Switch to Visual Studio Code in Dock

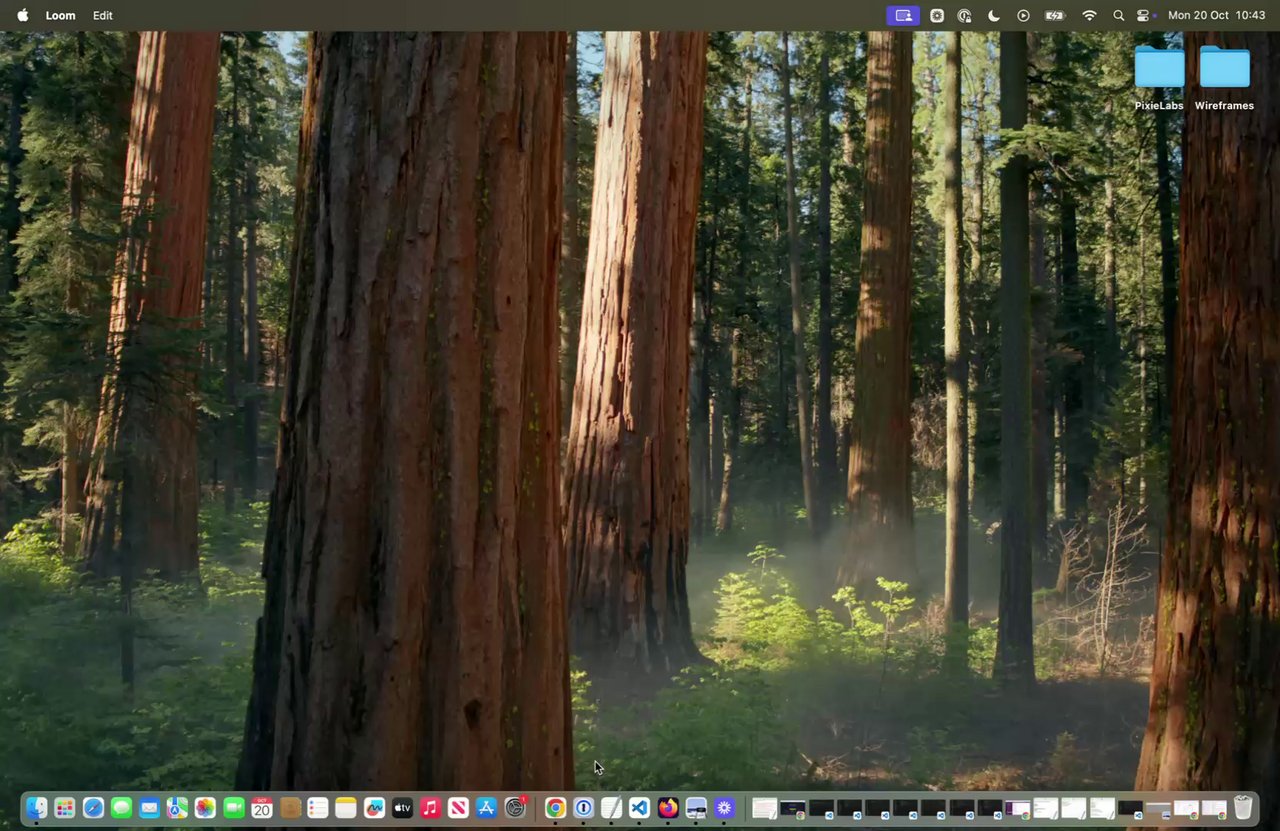click(639, 808)
